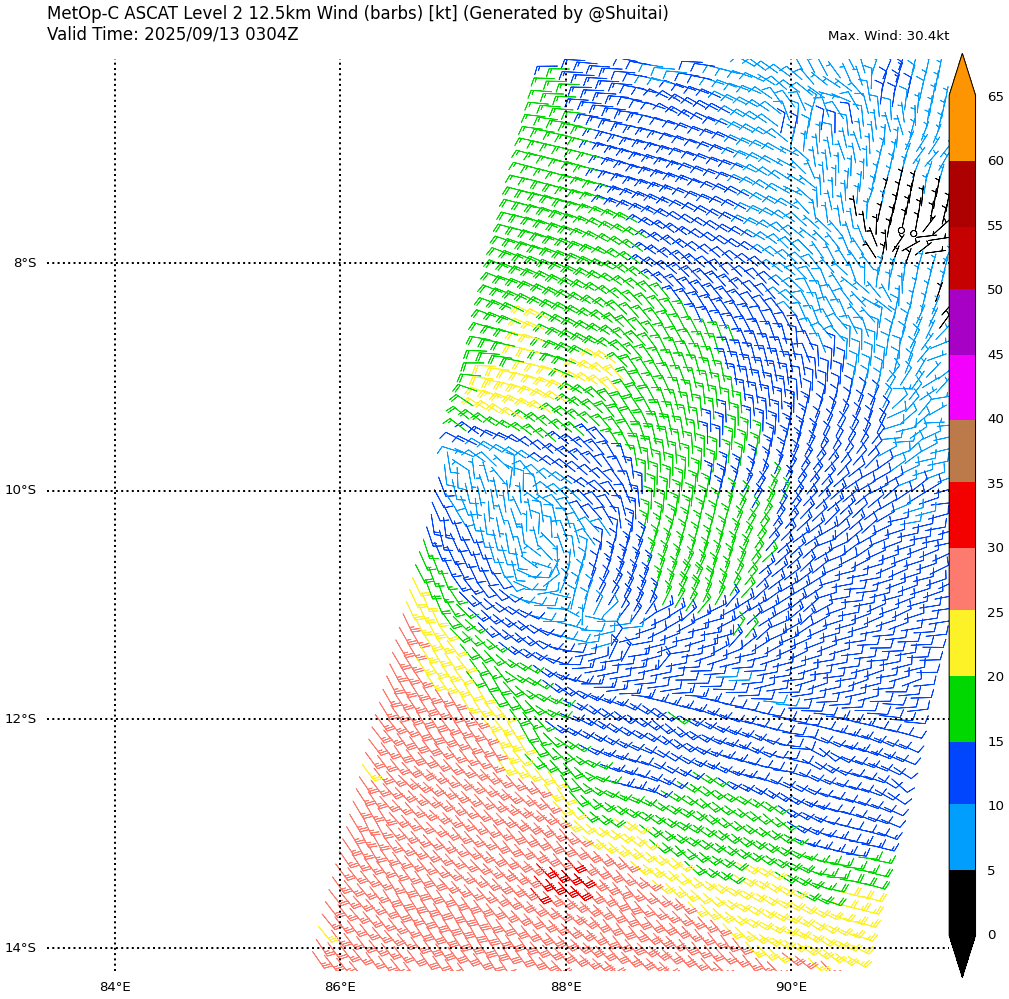Click the colorbar tick label 40

[995, 419]
